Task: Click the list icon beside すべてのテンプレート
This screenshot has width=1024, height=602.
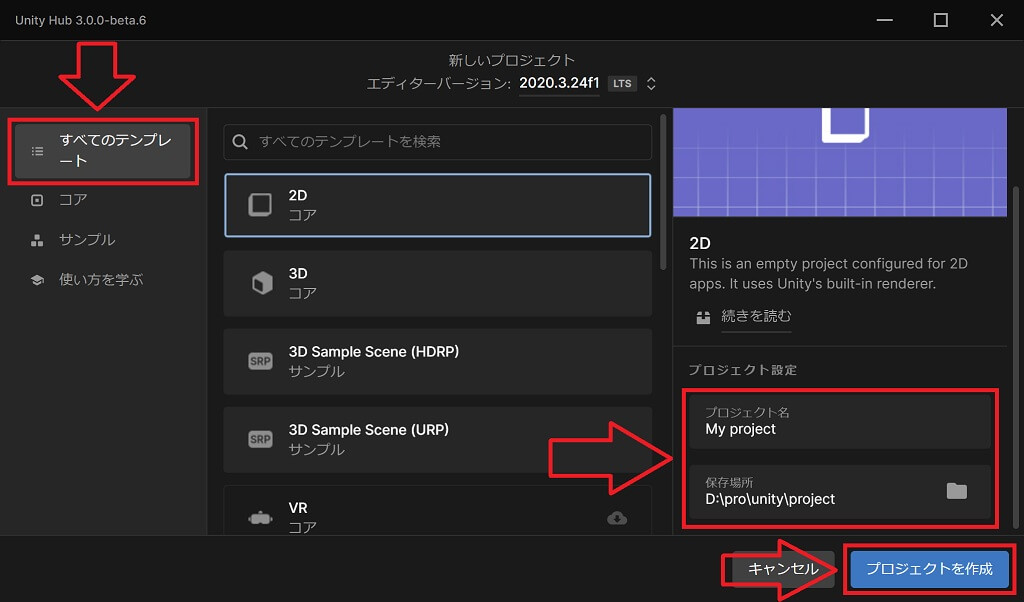Action: (38, 151)
